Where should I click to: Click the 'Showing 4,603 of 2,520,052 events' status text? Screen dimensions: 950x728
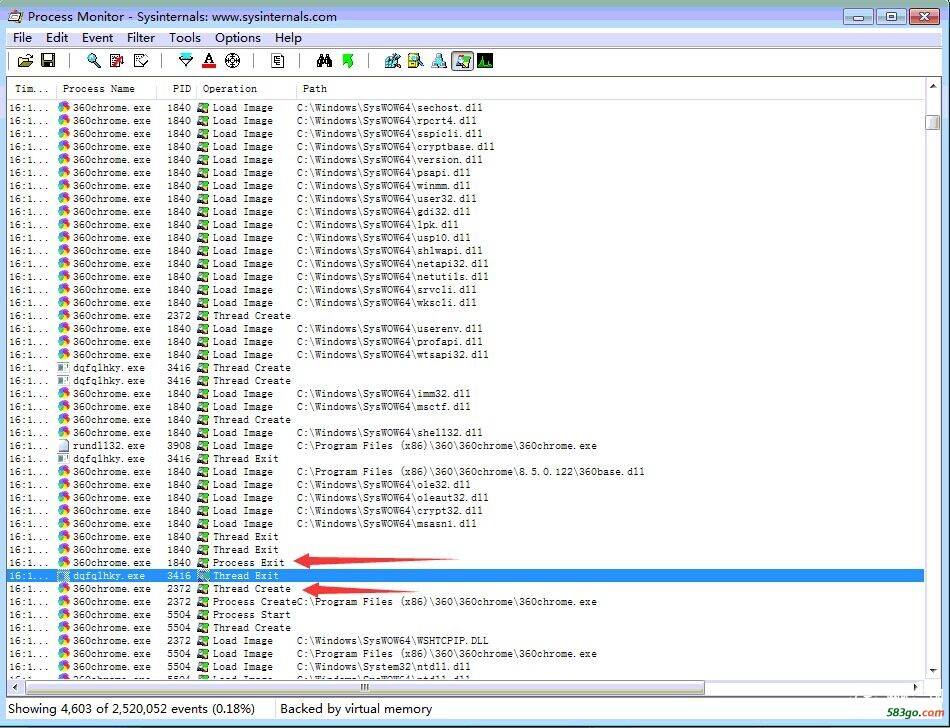click(131, 709)
